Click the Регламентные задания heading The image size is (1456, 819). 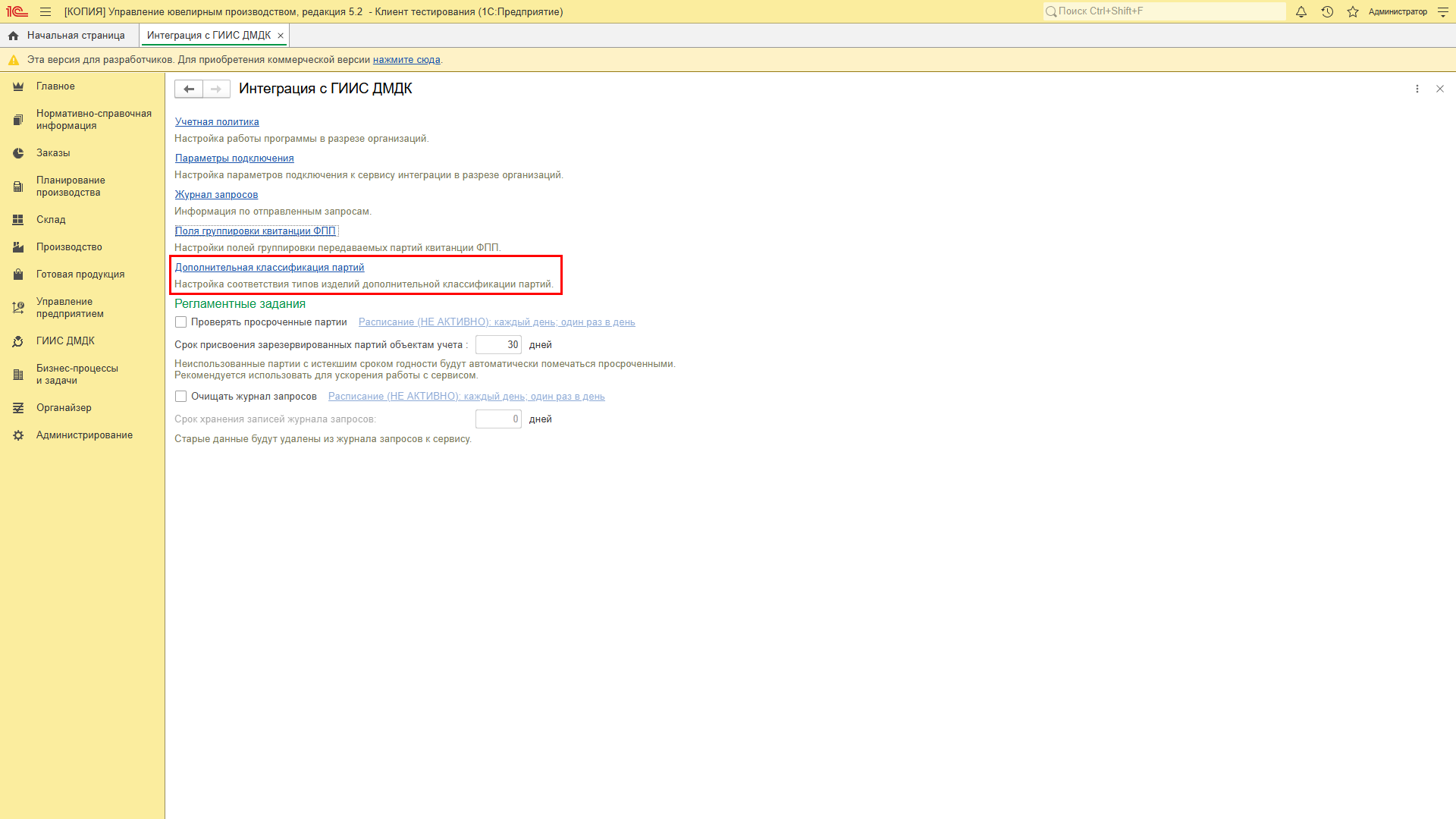pyautogui.click(x=240, y=304)
